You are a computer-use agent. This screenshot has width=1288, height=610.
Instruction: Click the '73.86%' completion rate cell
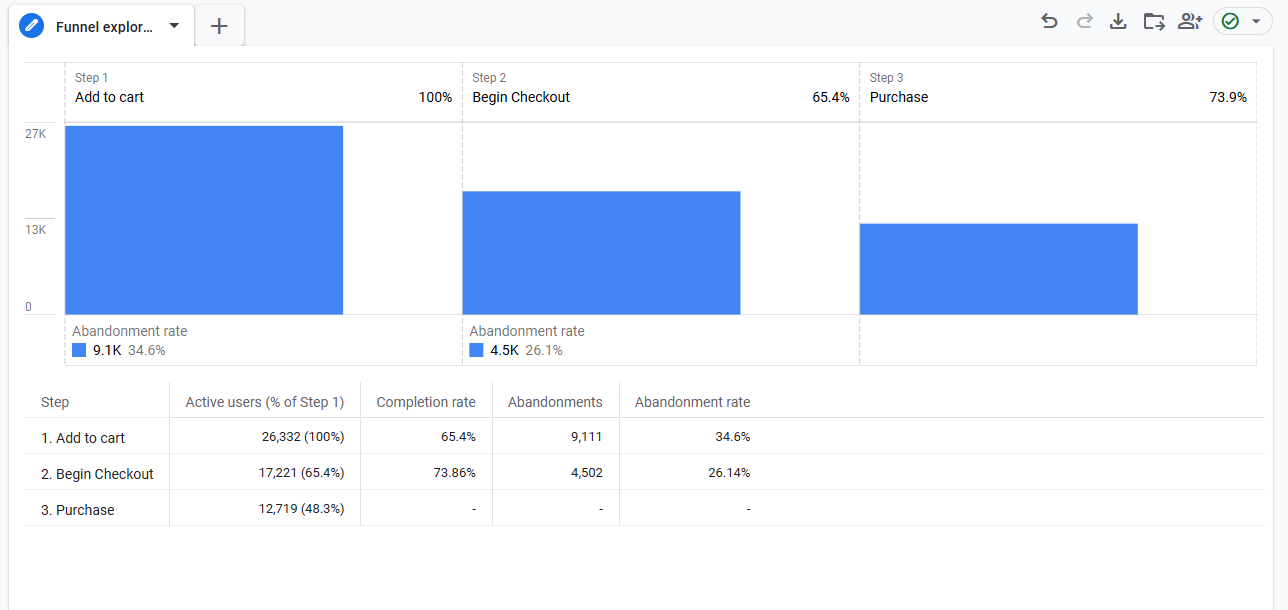coord(453,473)
